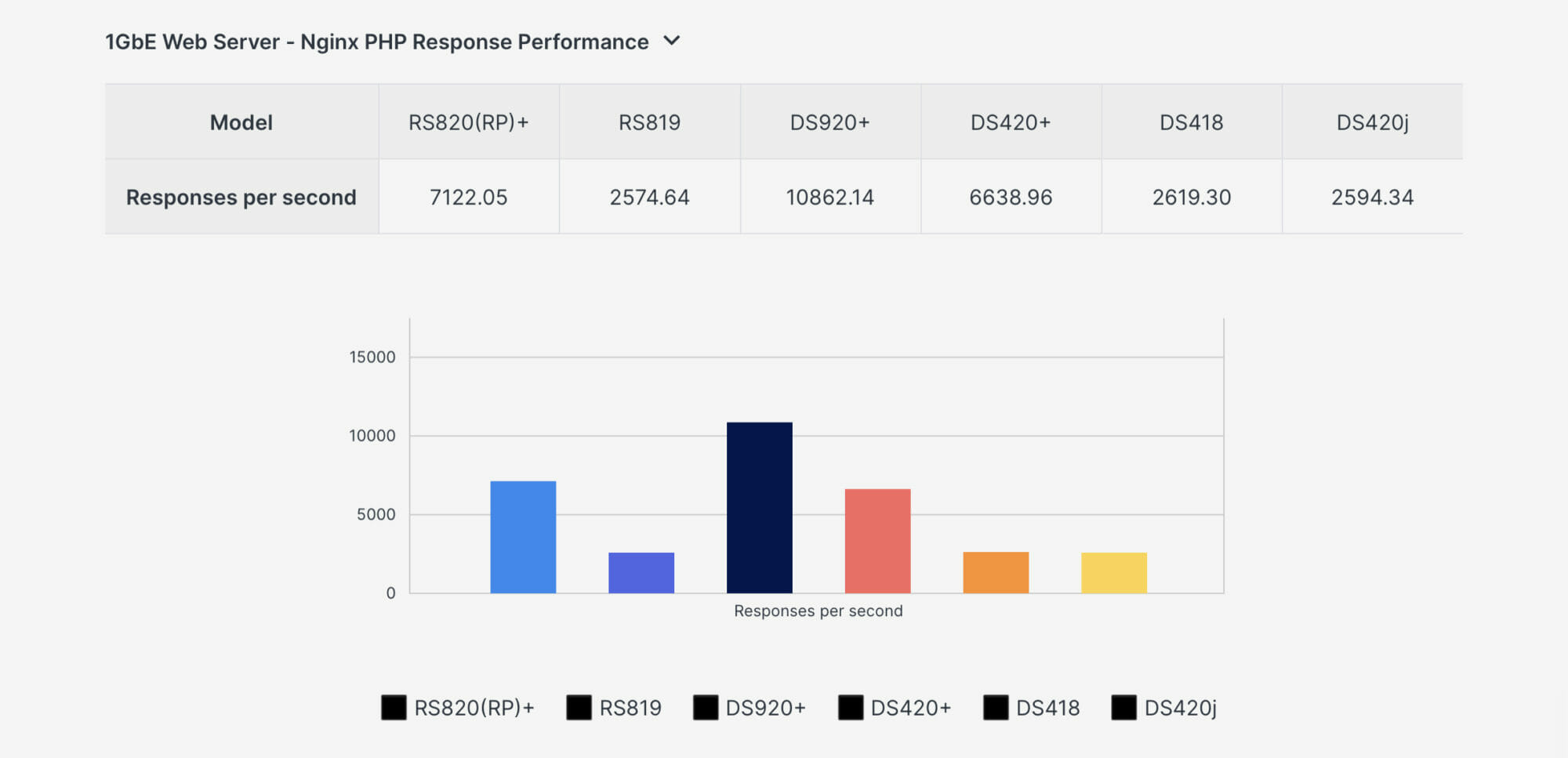Image resolution: width=1568 pixels, height=758 pixels.
Task: Click the 10862.14 value cell
Action: pos(830,197)
